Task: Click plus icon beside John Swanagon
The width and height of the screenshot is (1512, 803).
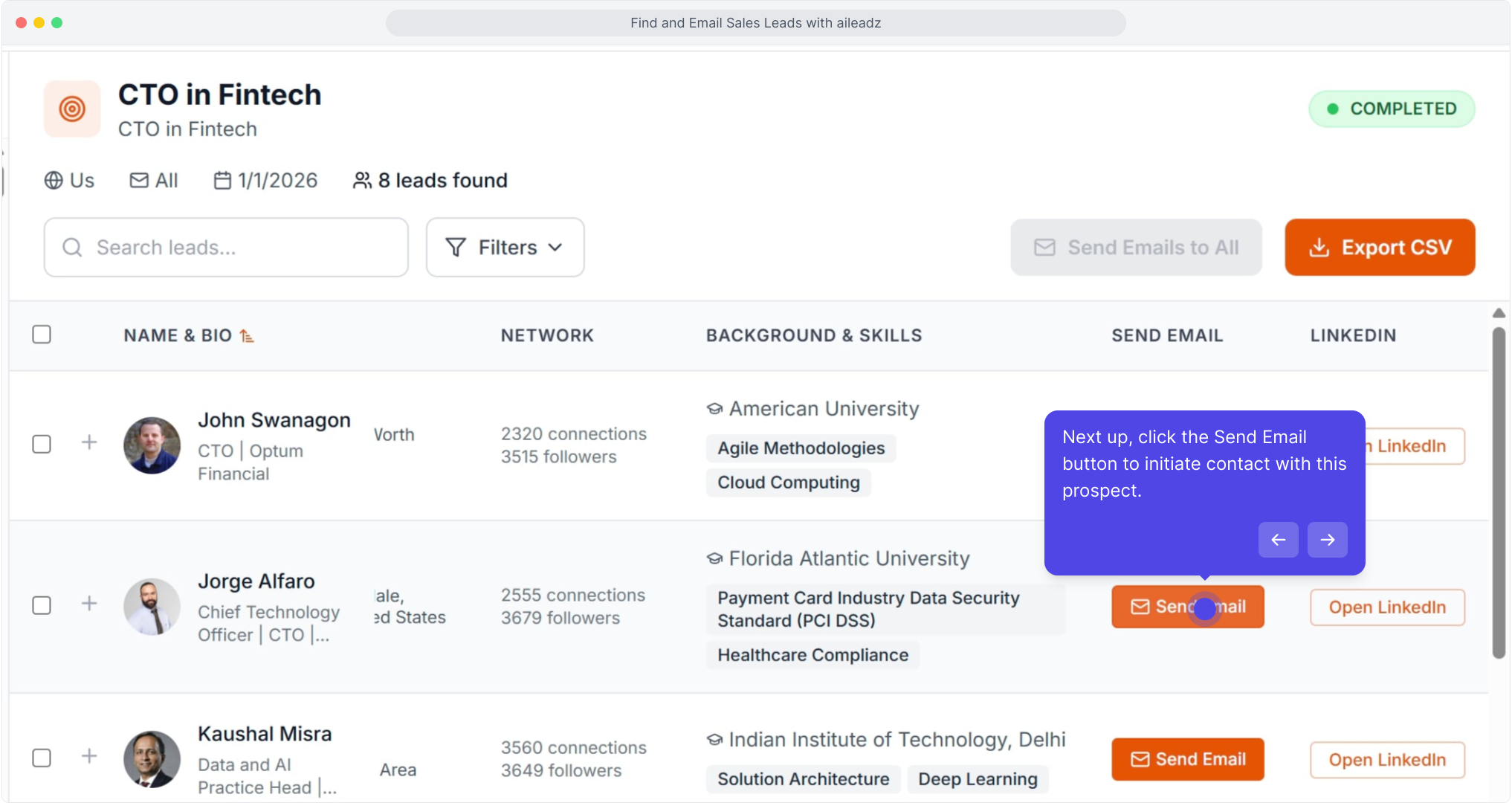Action: 89,443
